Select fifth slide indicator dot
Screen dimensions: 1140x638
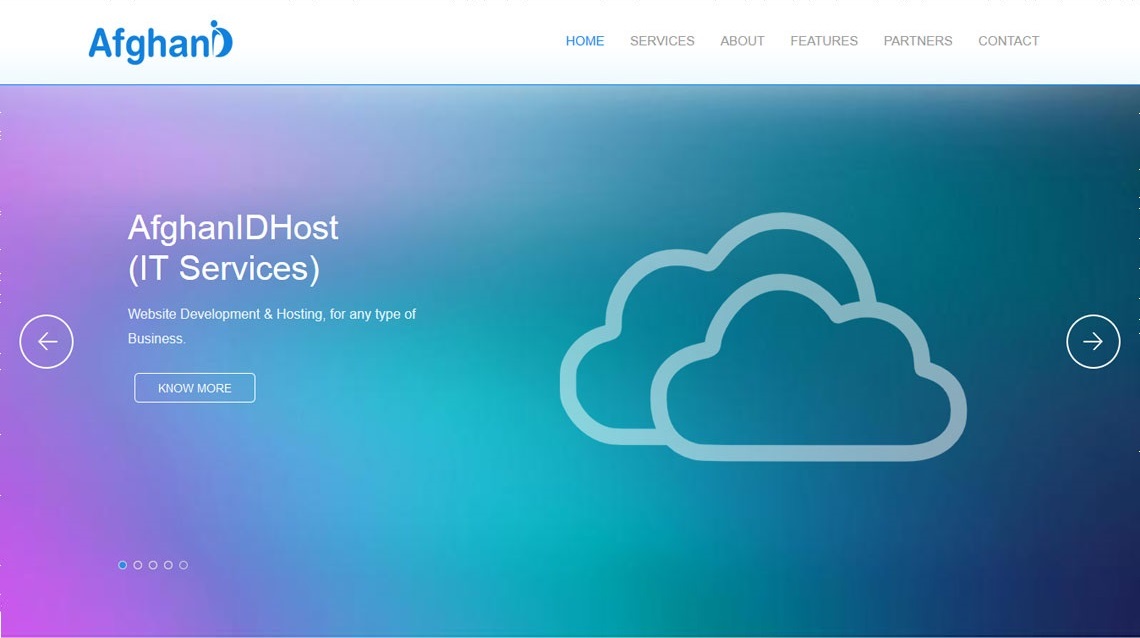[183, 565]
